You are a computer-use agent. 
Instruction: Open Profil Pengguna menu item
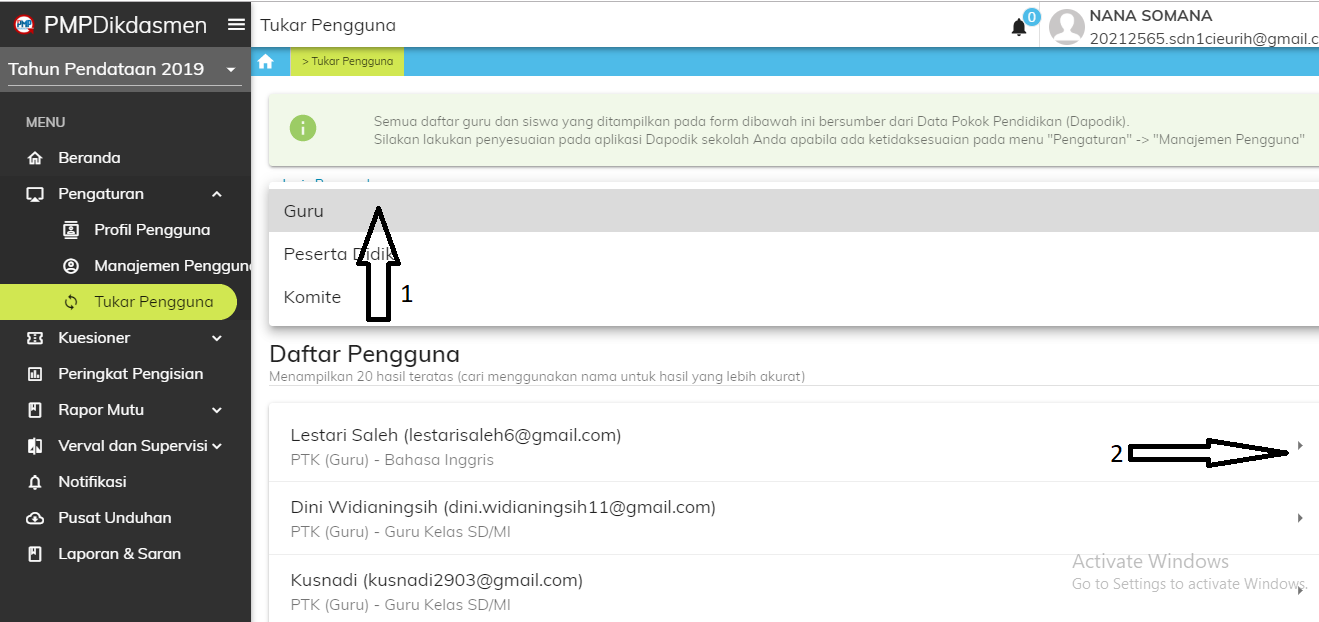coord(125,230)
